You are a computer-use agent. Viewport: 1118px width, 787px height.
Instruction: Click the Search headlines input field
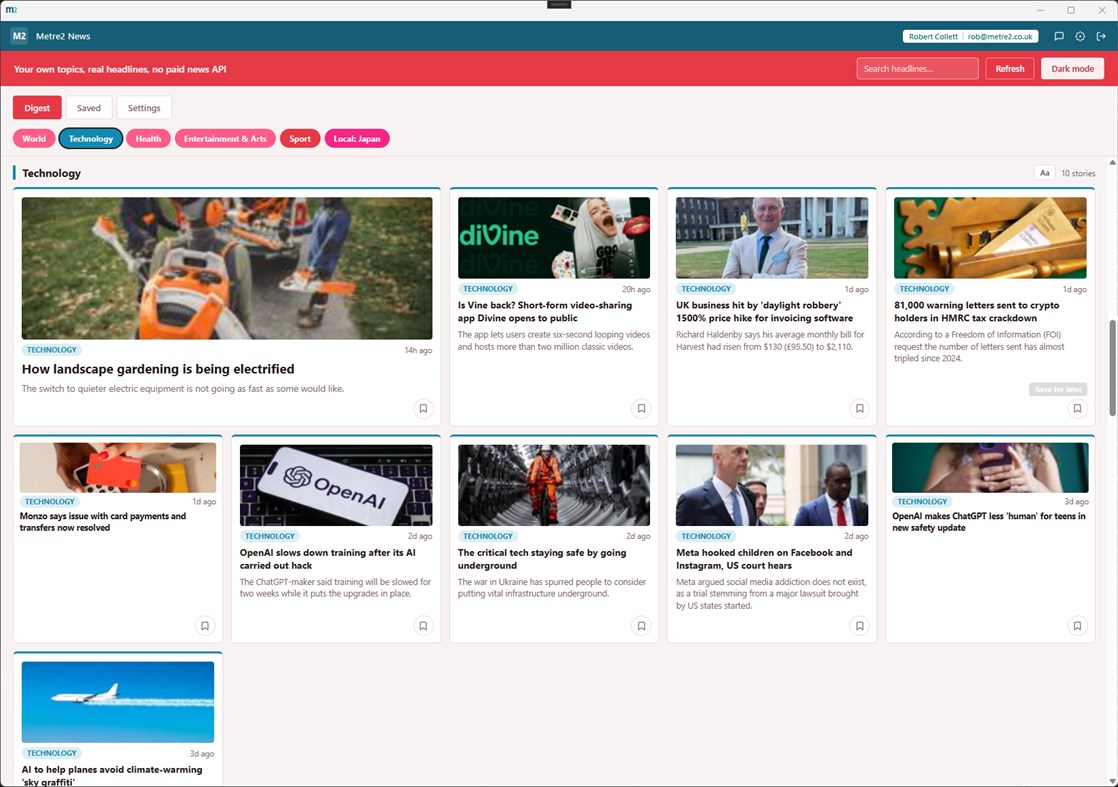[x=918, y=68]
